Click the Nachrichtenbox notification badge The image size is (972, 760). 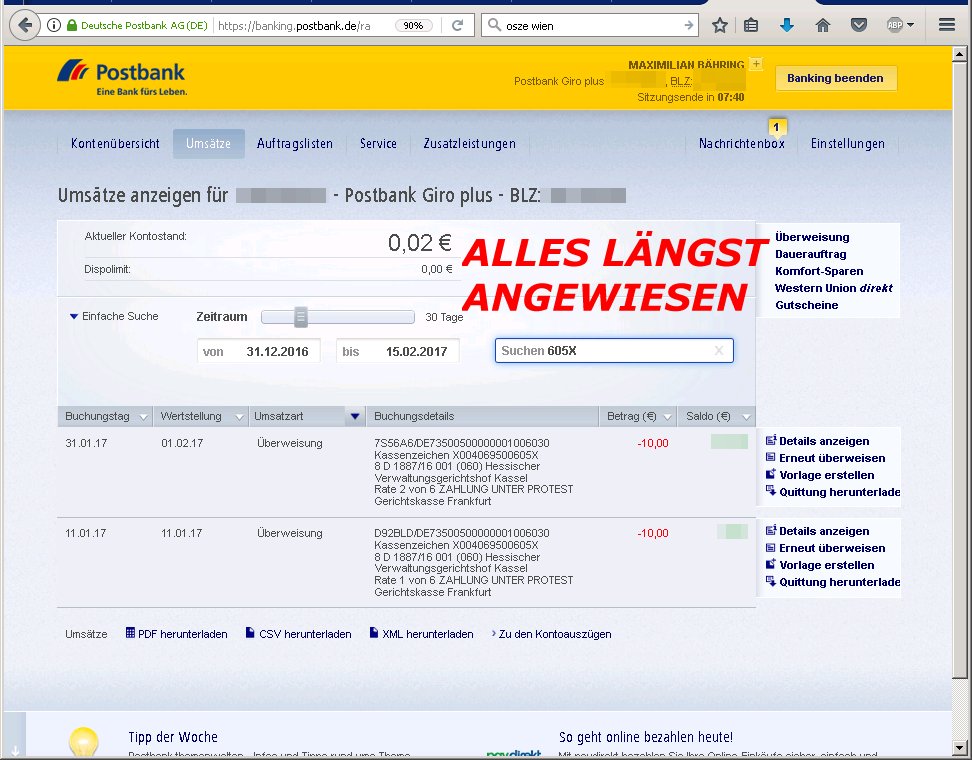pos(776,127)
